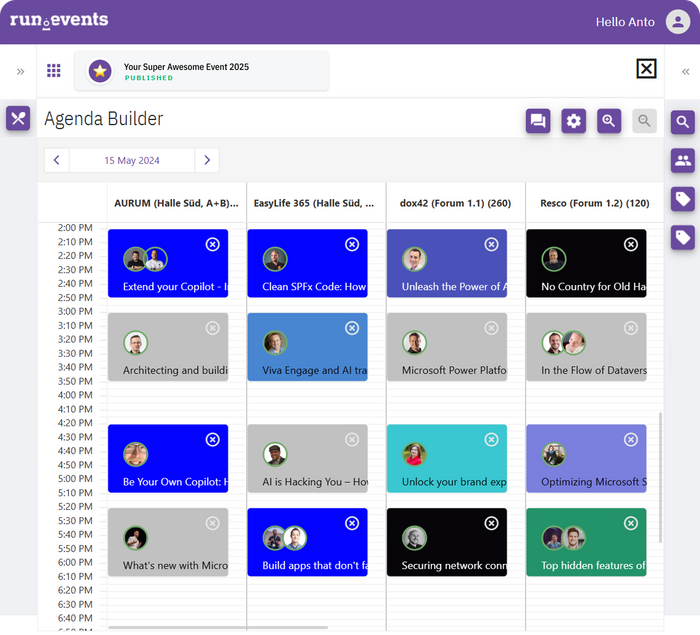Zoom out the agenda view
700x635 pixels.
[644, 121]
